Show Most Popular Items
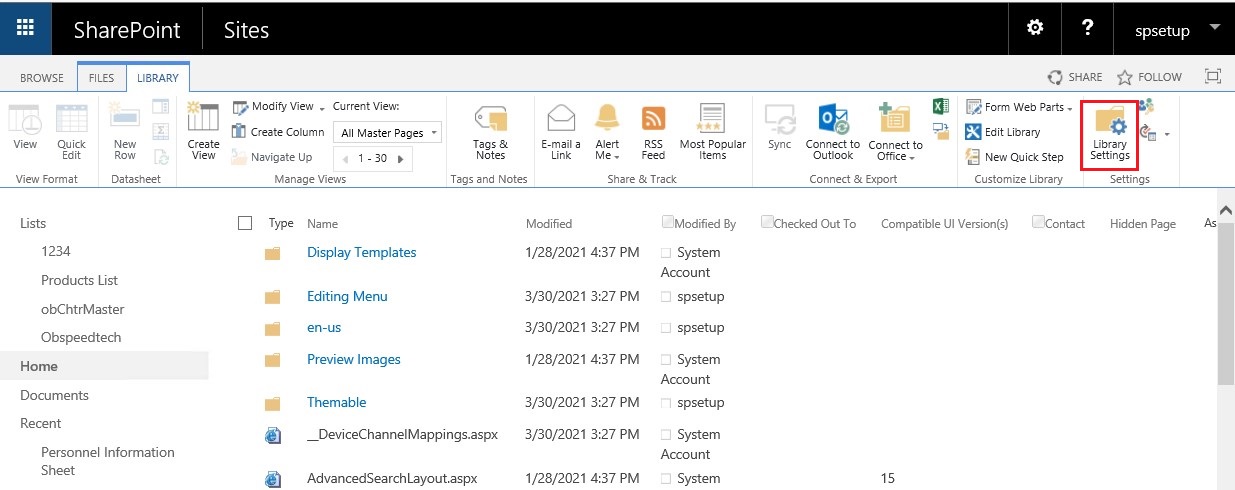Screen dimensions: 1235x490 tap(713, 131)
